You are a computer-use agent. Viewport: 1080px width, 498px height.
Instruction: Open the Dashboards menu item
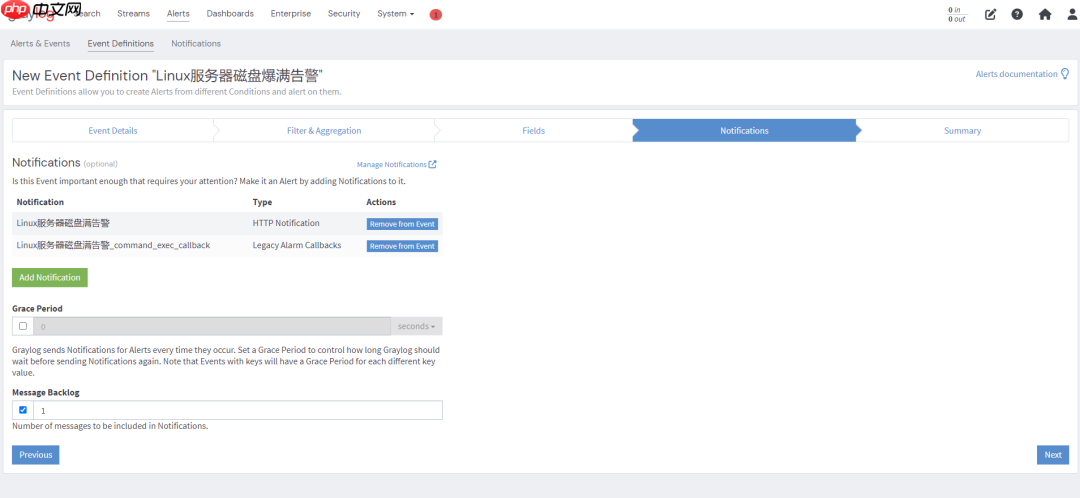230,14
